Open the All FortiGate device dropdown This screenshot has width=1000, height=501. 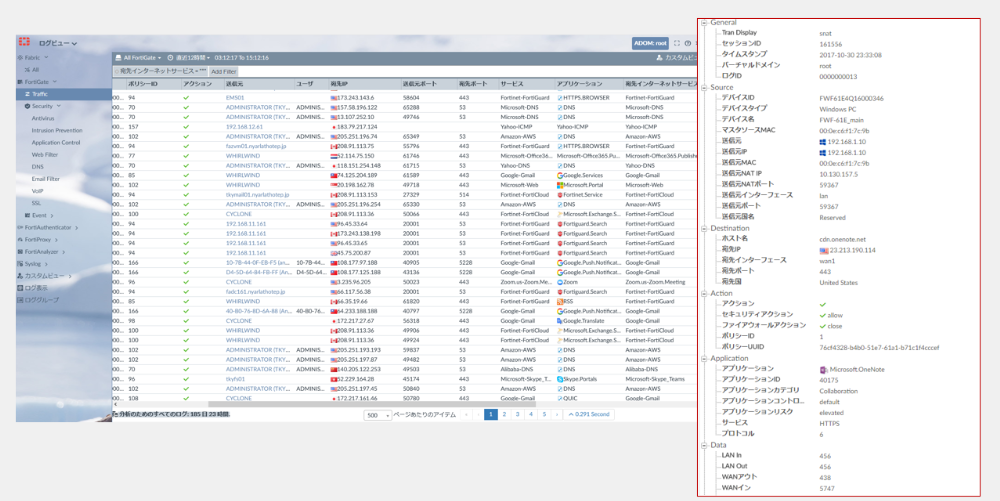tap(138, 57)
